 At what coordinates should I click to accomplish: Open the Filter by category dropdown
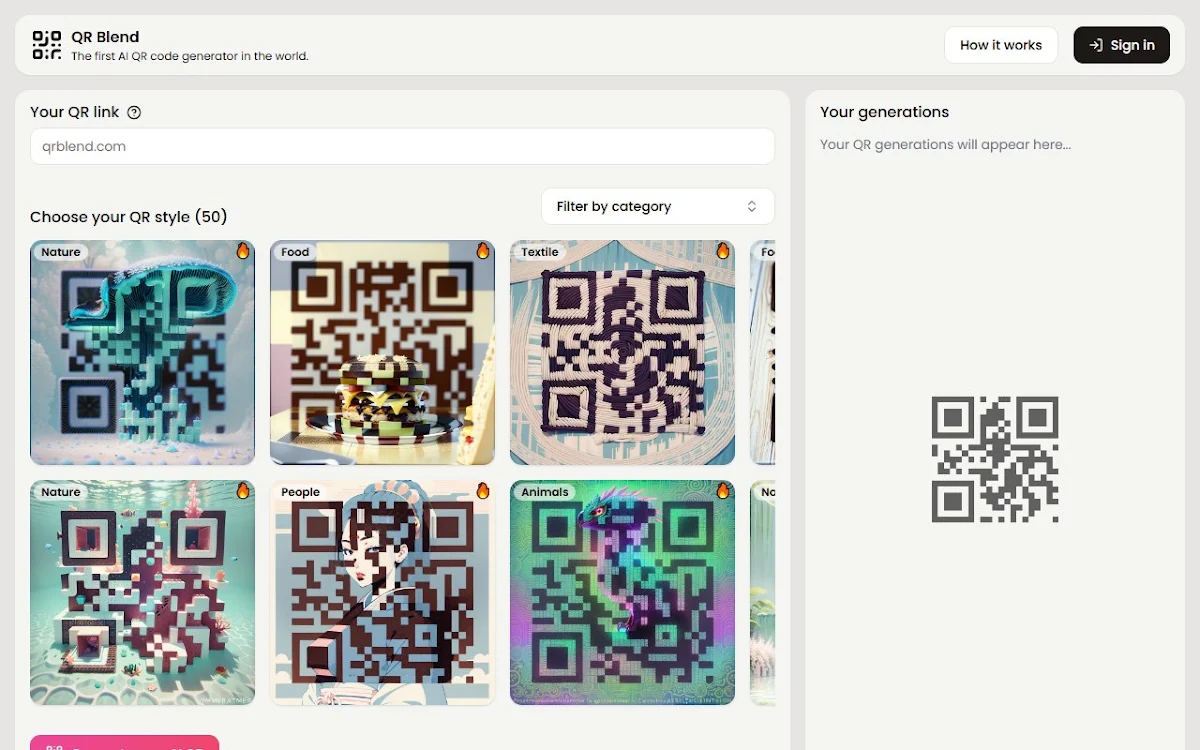658,206
